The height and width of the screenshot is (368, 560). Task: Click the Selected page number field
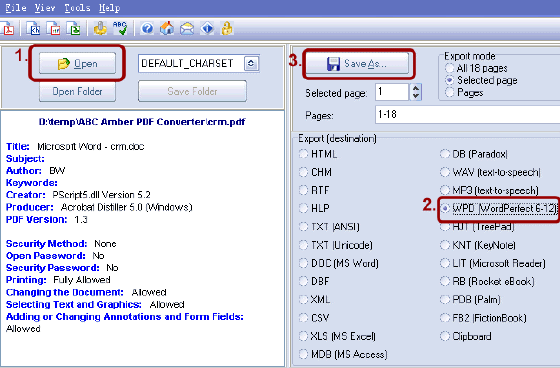click(x=392, y=92)
